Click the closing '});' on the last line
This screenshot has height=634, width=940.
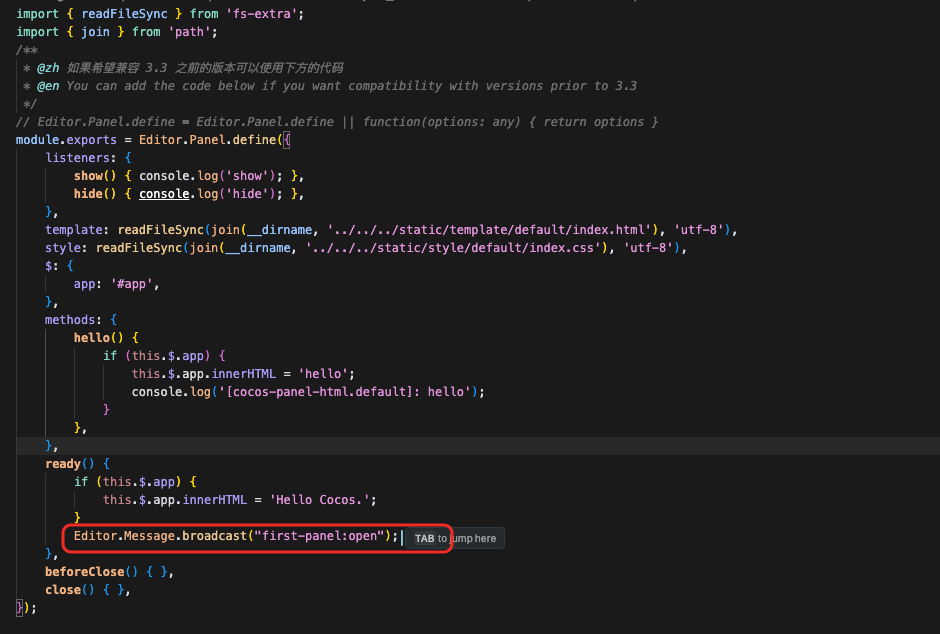click(26, 607)
